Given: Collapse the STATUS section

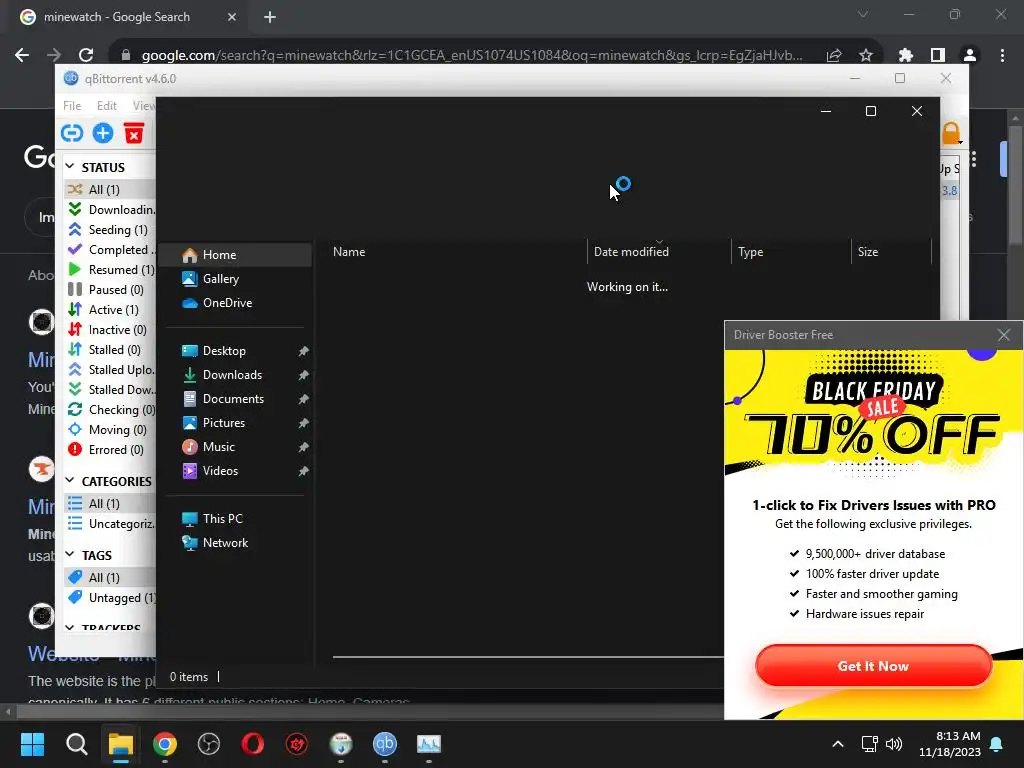Looking at the screenshot, I should [70, 167].
